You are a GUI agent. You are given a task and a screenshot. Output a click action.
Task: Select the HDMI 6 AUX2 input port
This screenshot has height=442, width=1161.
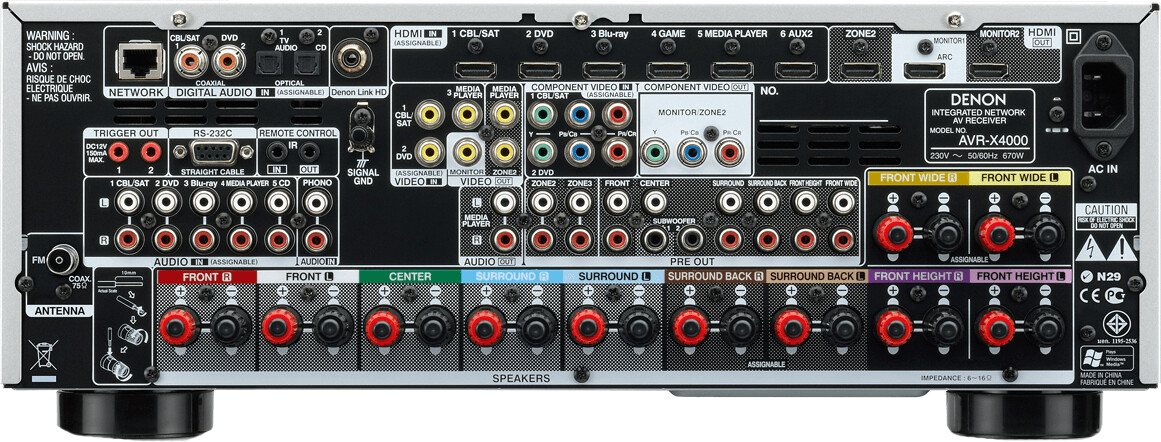(x=796, y=70)
